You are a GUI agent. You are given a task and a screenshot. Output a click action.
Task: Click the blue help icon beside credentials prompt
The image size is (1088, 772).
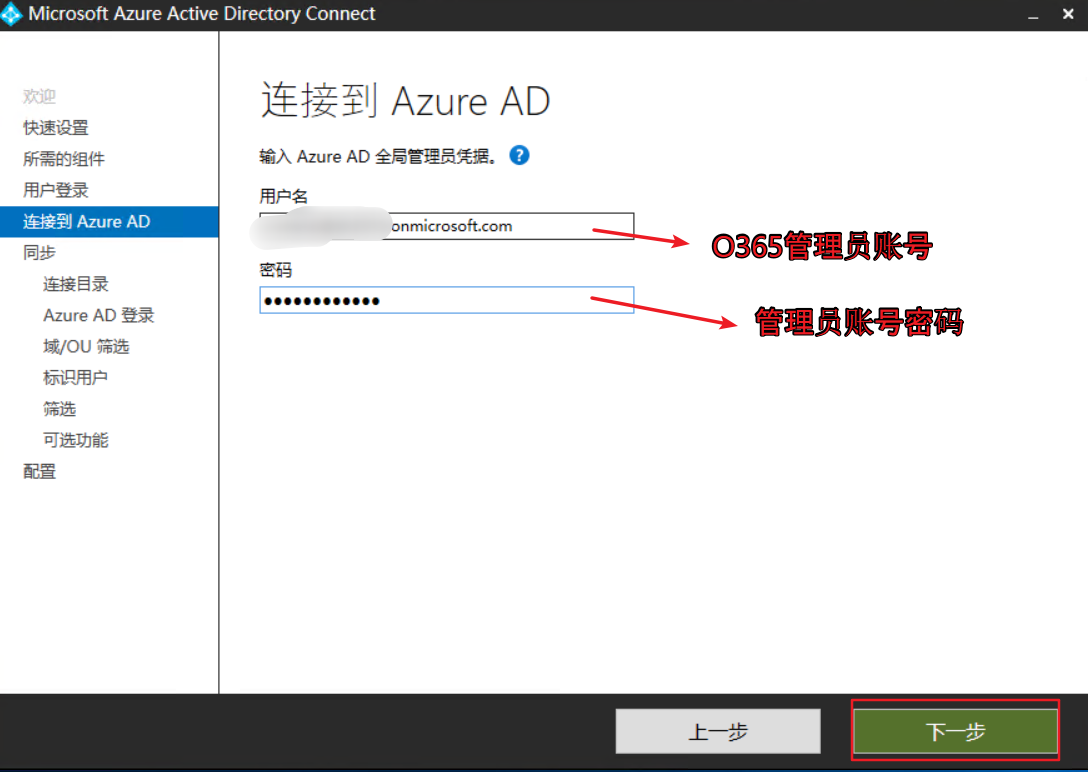[x=519, y=155]
